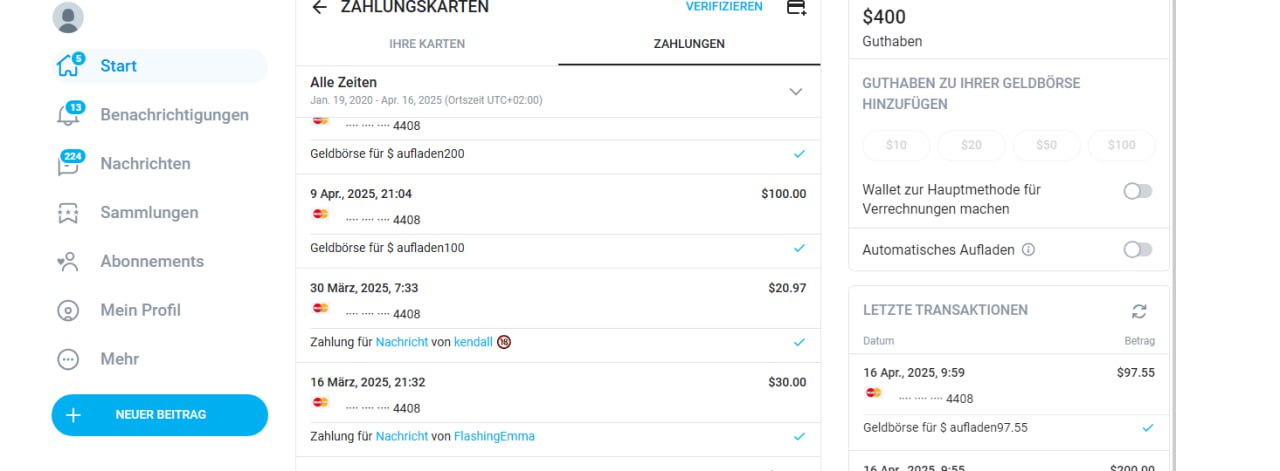Open the Mein Profil icon

pos(68,311)
